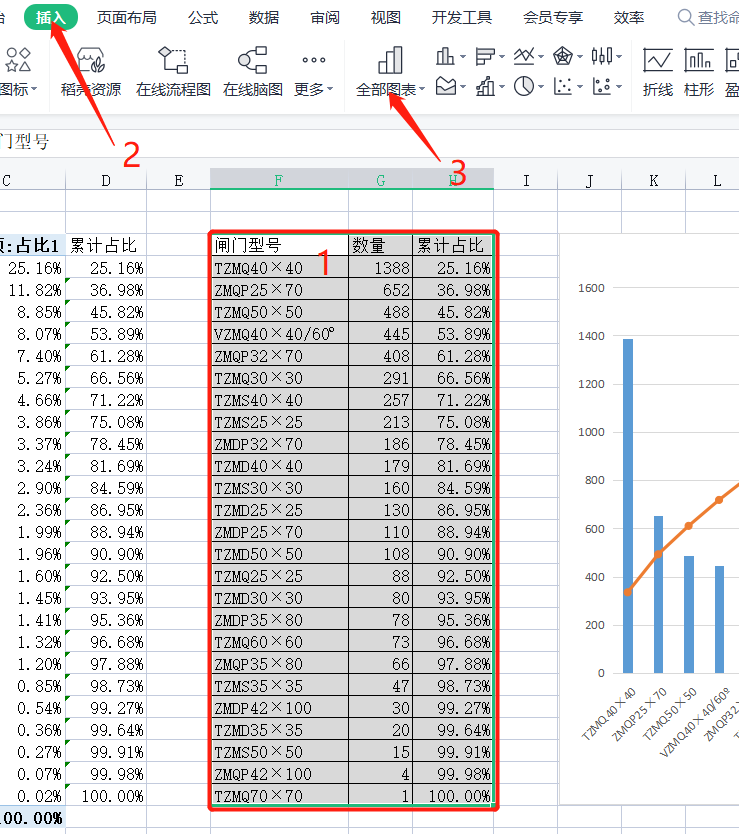
Task: Expand the 更多 dropdown
Action: click(314, 71)
